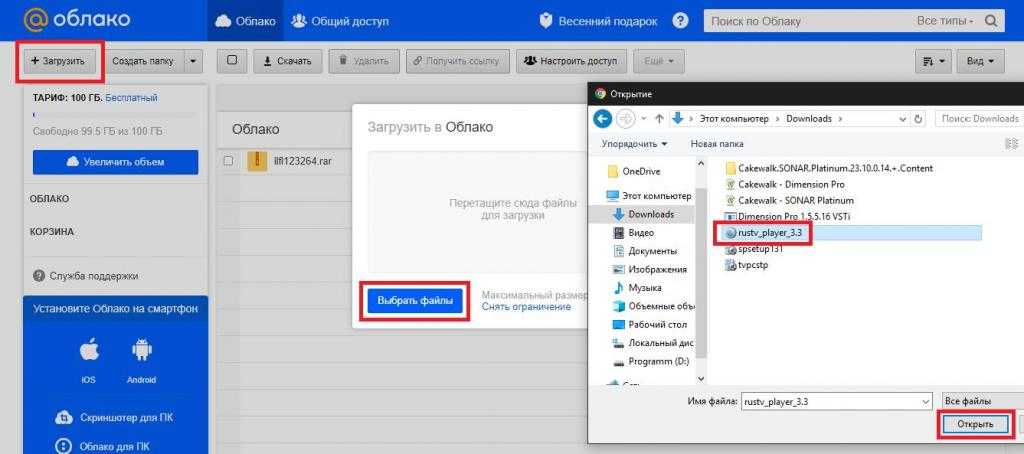Select Документы in navigation tree
Screen dimensions: 1024x454
pos(645,251)
